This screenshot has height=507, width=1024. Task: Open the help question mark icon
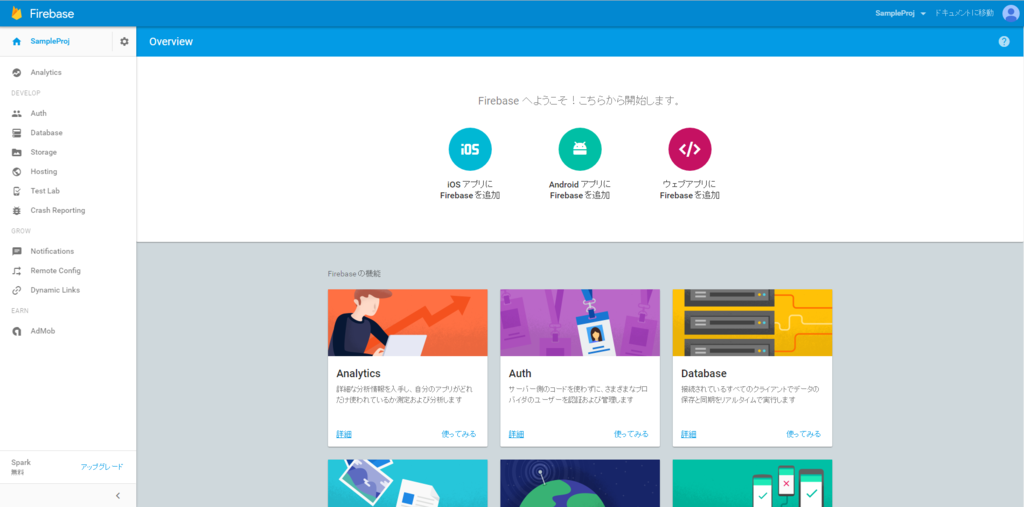1004,41
